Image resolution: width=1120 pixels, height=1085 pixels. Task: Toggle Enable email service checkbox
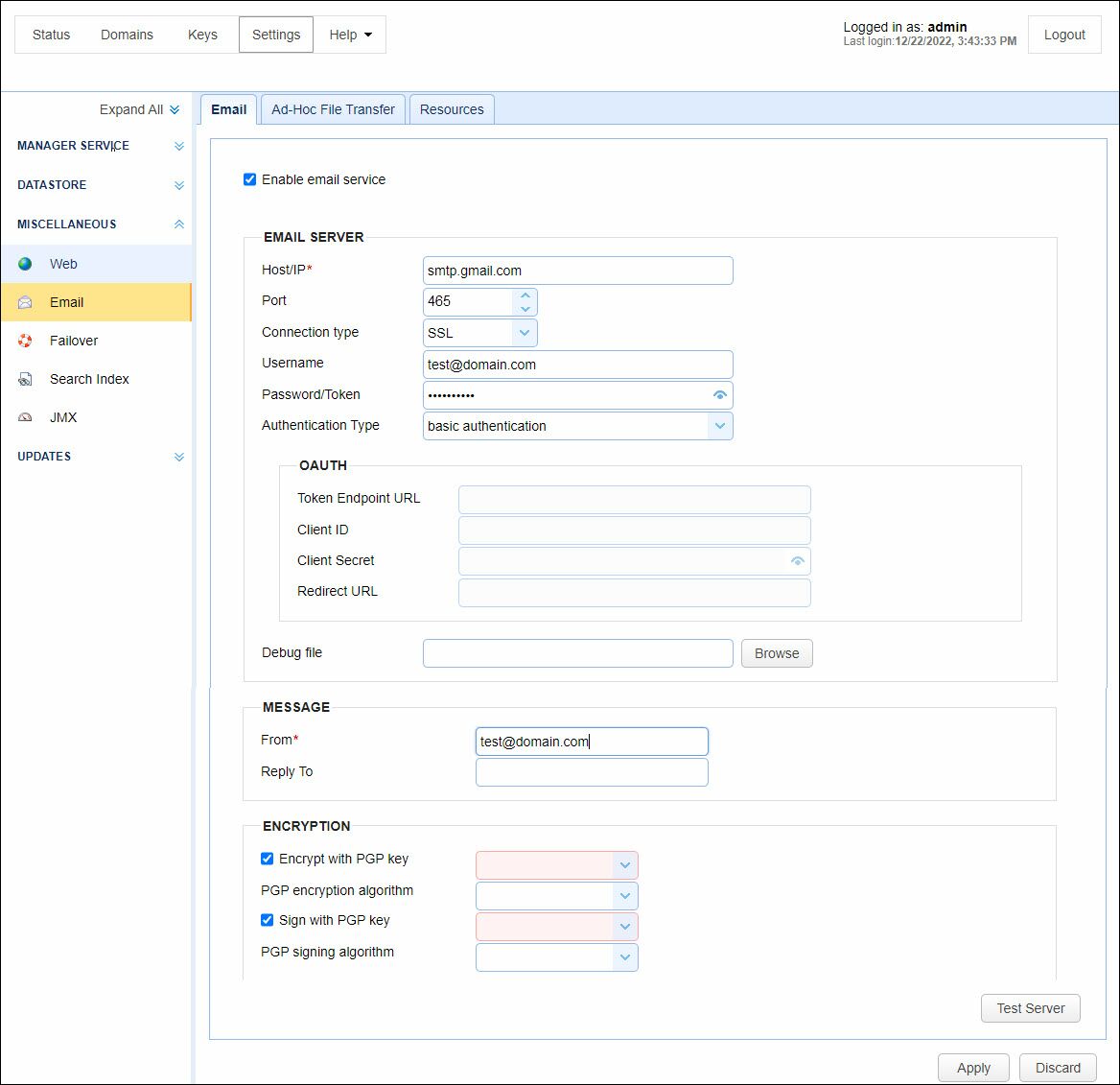coord(250,179)
